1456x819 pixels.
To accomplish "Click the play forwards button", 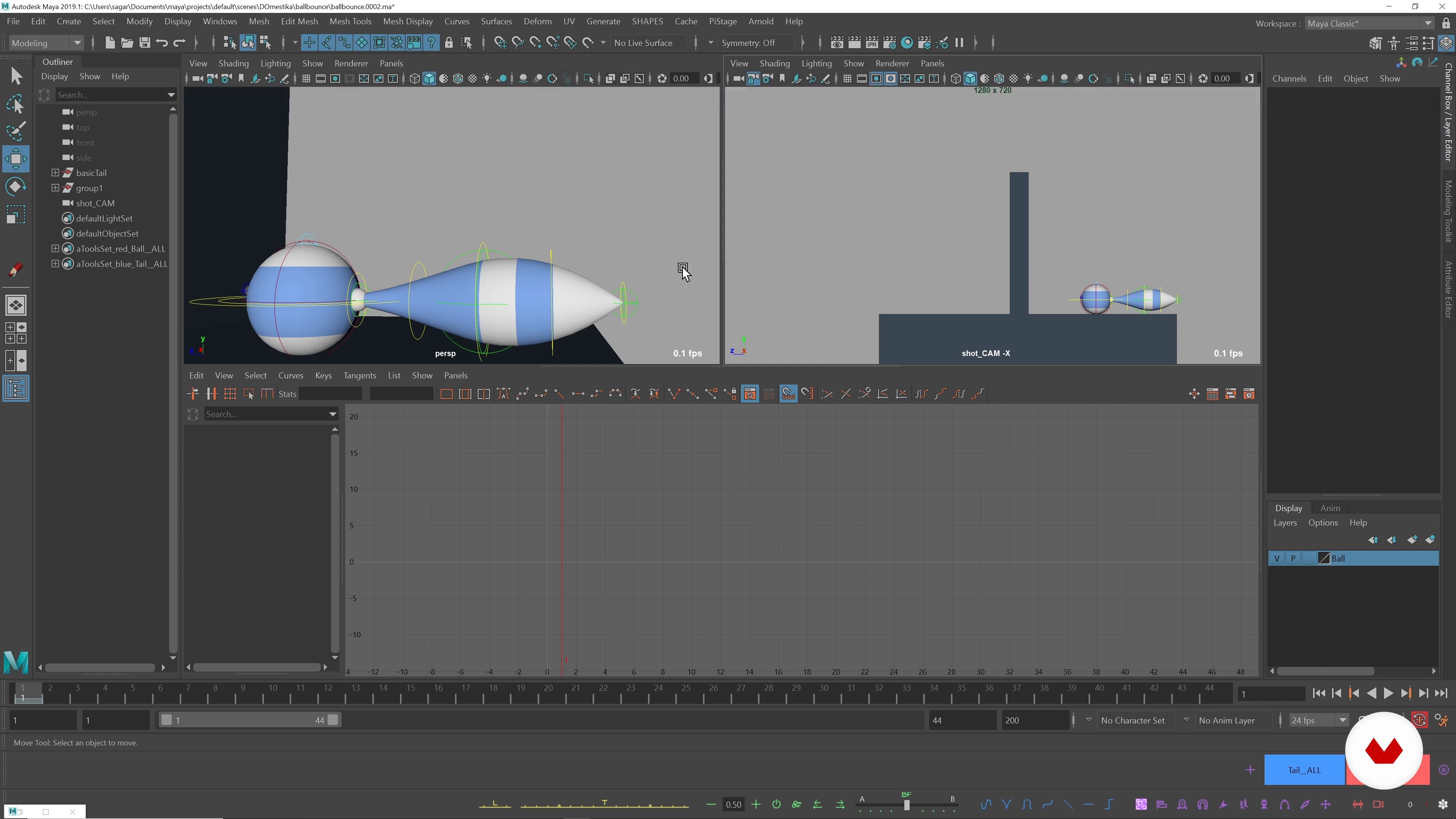I will [1388, 693].
